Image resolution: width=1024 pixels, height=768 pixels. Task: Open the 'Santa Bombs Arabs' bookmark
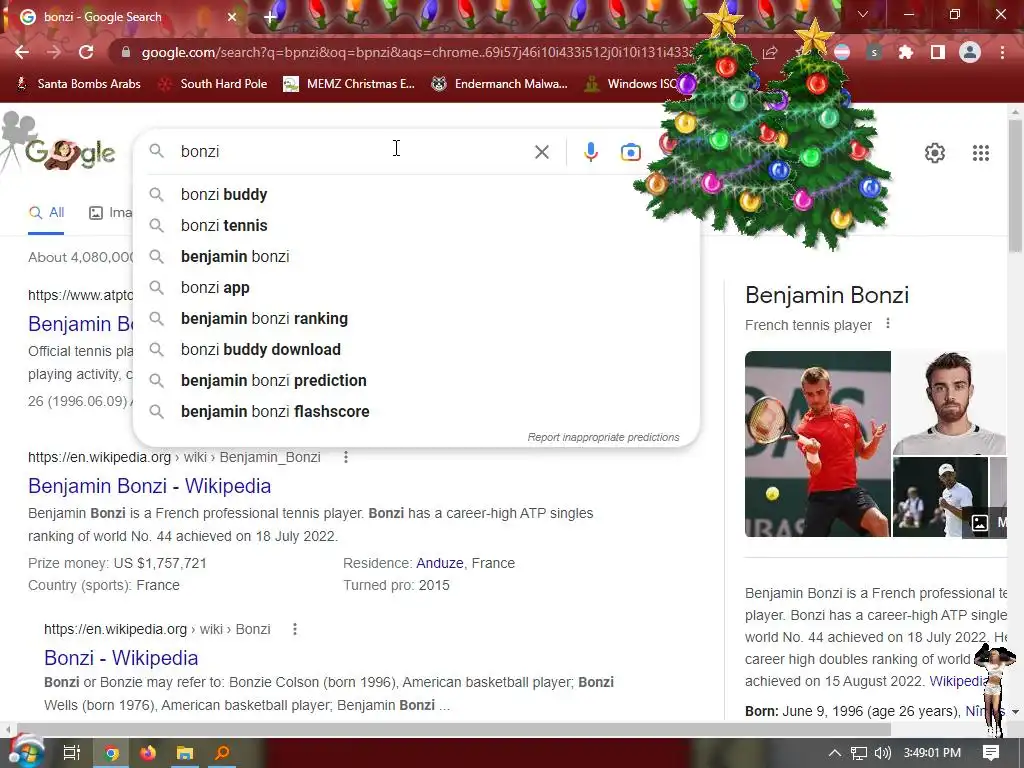[x=78, y=84]
